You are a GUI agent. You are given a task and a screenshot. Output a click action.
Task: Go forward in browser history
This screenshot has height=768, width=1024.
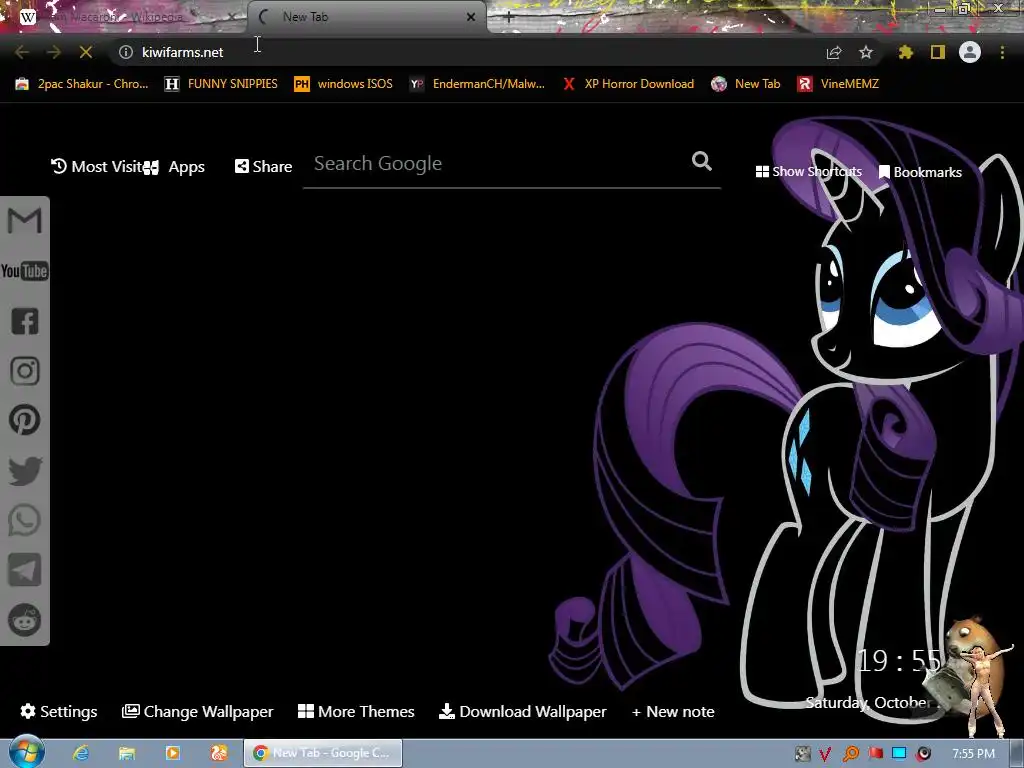pos(54,52)
